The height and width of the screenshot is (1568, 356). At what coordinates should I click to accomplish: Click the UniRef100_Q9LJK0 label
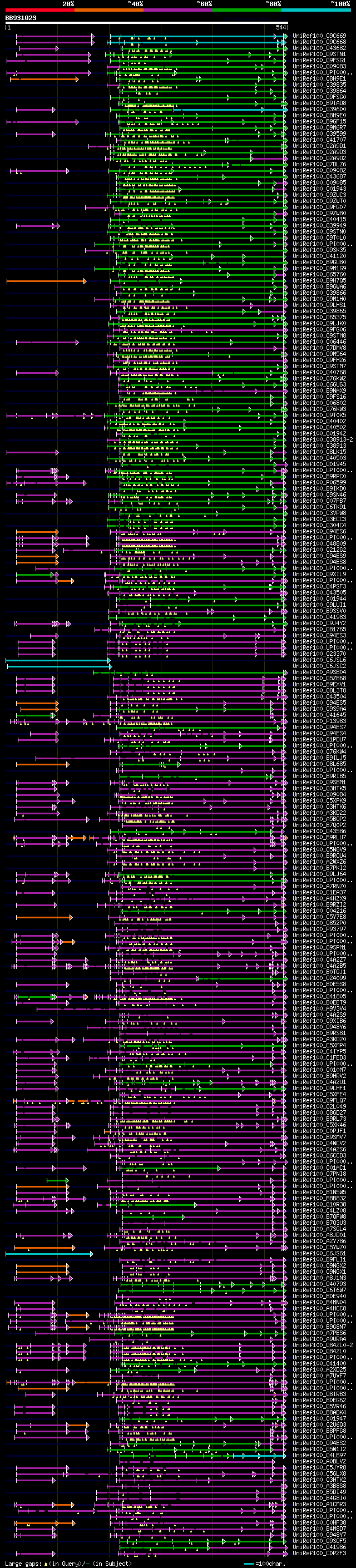(x=319, y=323)
